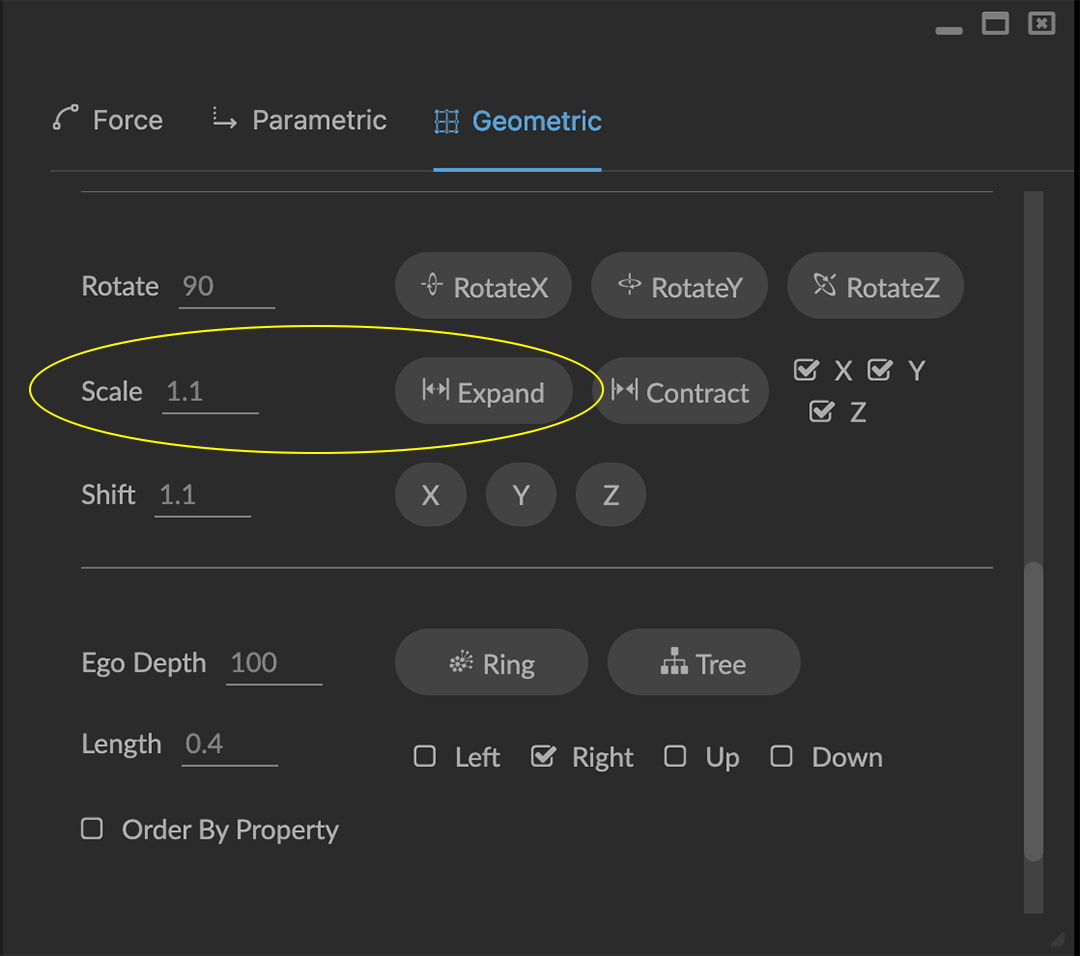Image resolution: width=1080 pixels, height=956 pixels.
Task: Switch to the Force tab
Action: [x=108, y=120]
